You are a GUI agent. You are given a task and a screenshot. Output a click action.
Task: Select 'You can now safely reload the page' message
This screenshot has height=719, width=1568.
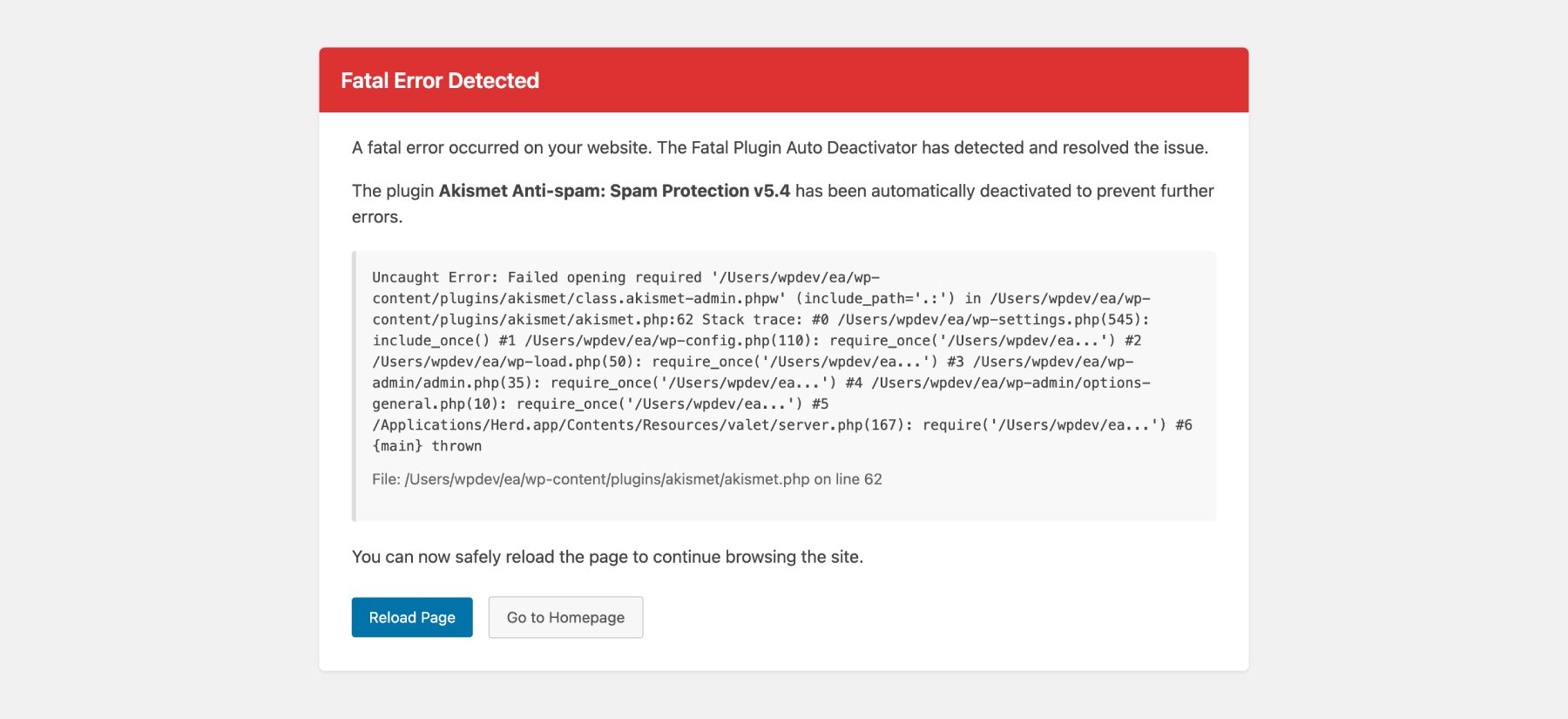pos(607,557)
